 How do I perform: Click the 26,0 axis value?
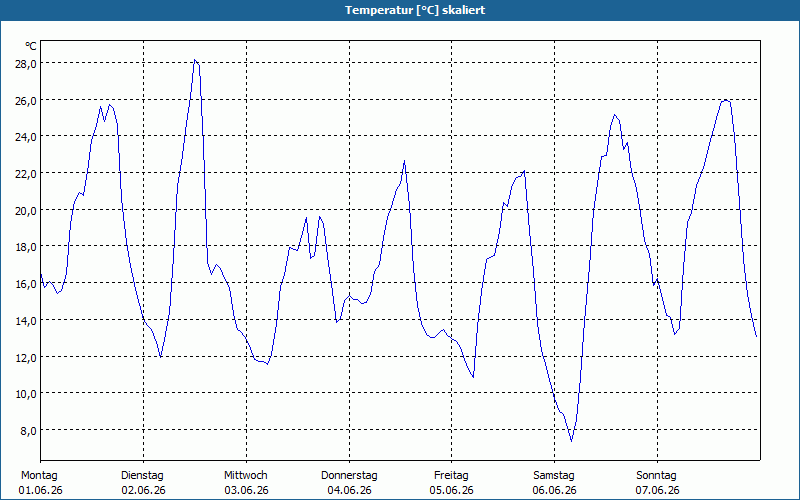(26, 101)
